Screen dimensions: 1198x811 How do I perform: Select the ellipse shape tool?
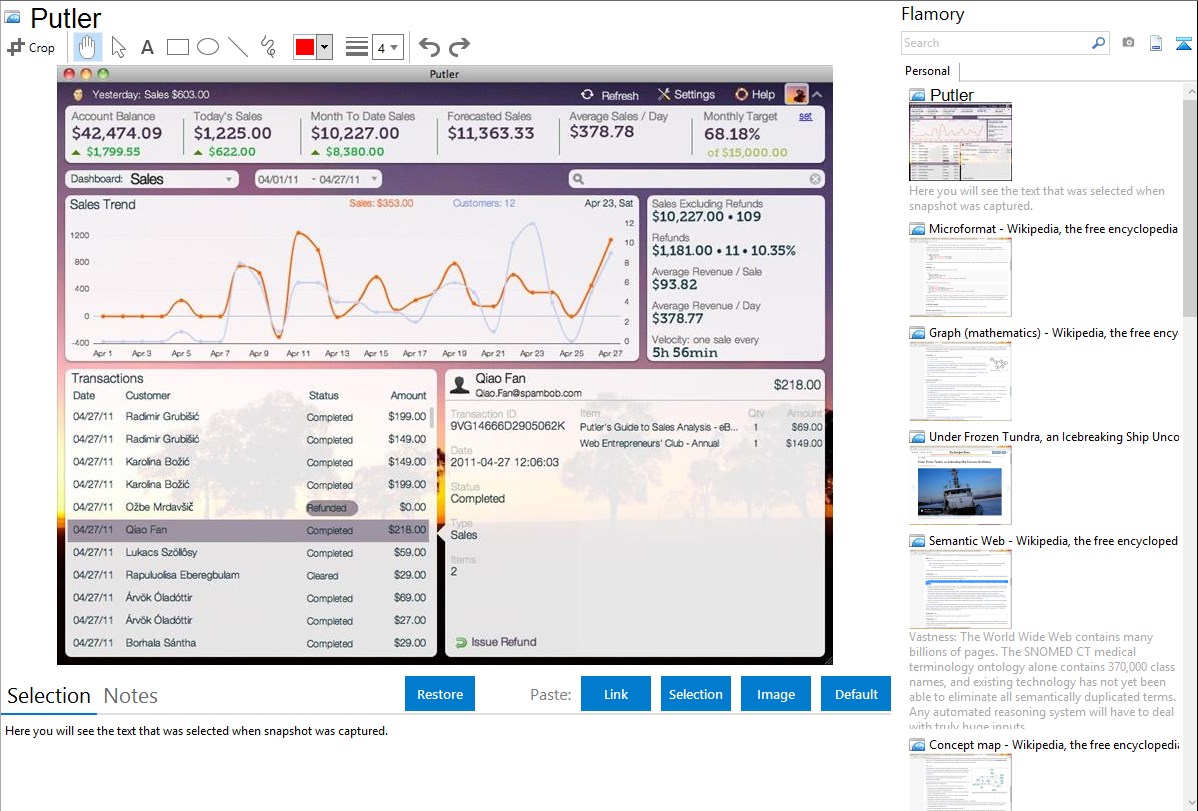tap(208, 47)
